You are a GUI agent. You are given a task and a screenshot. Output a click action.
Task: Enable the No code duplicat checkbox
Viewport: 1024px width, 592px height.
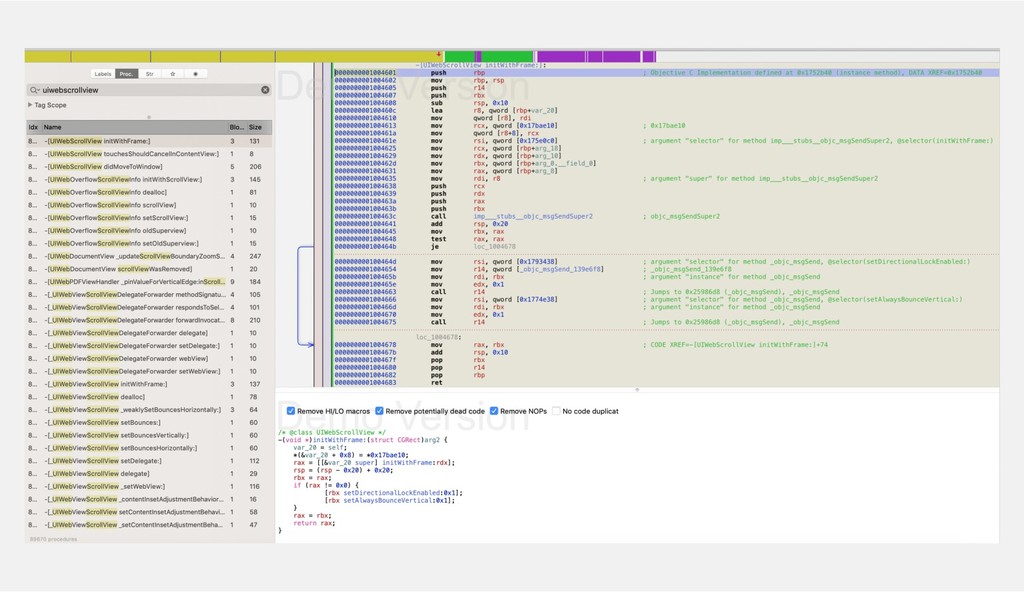click(x=556, y=411)
